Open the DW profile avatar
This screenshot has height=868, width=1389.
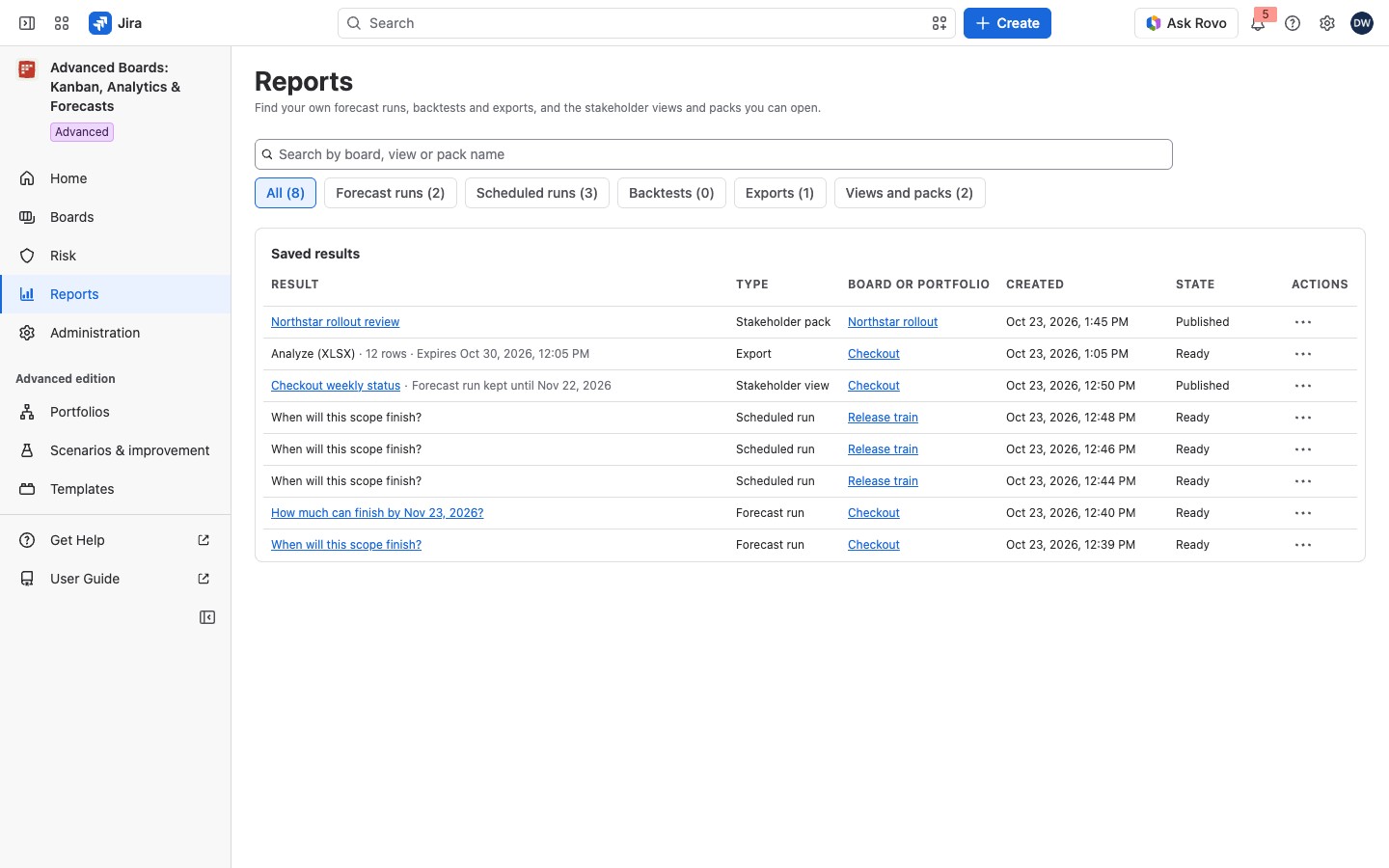[x=1362, y=23]
